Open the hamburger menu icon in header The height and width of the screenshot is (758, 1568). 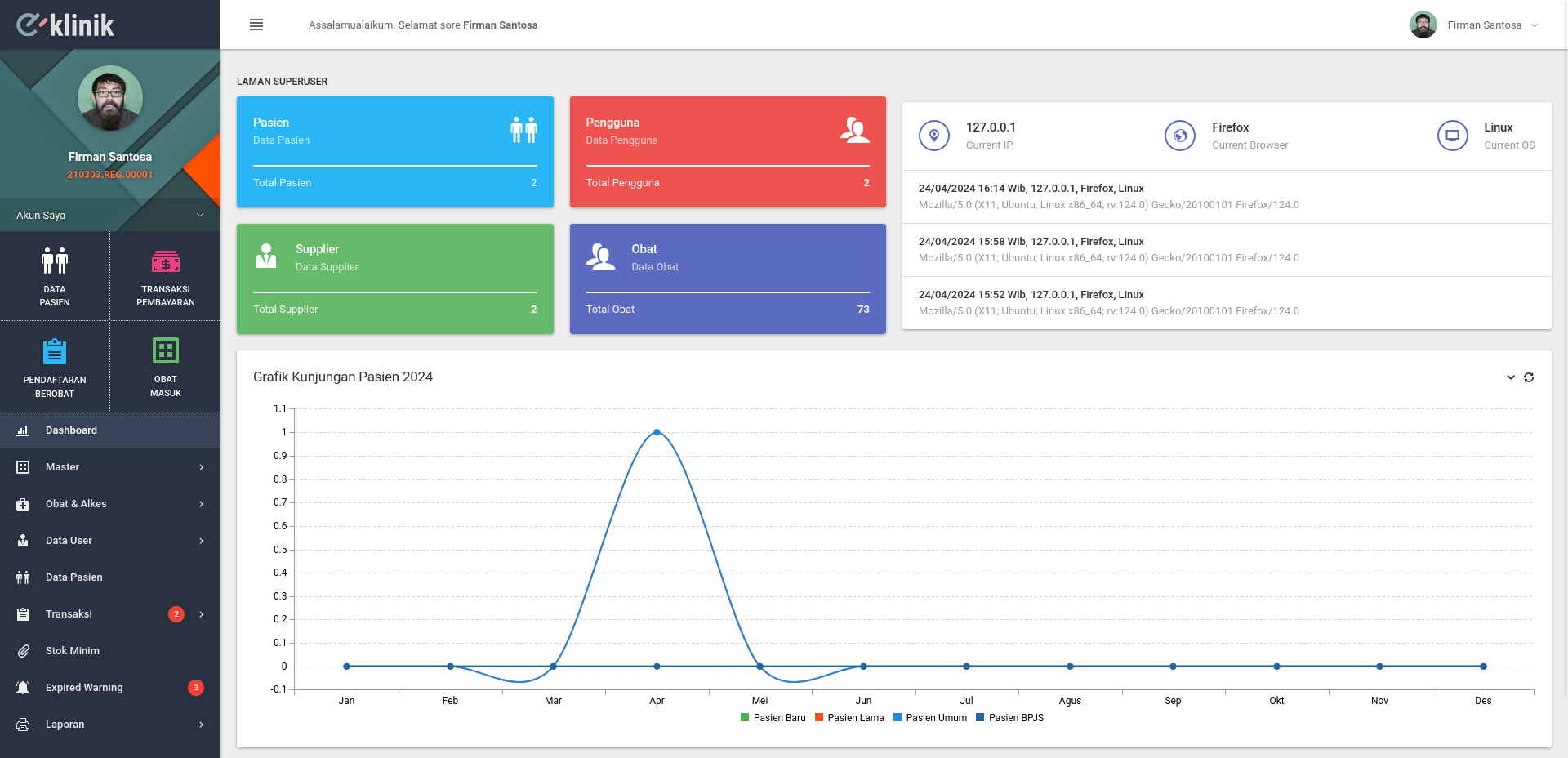point(256,25)
